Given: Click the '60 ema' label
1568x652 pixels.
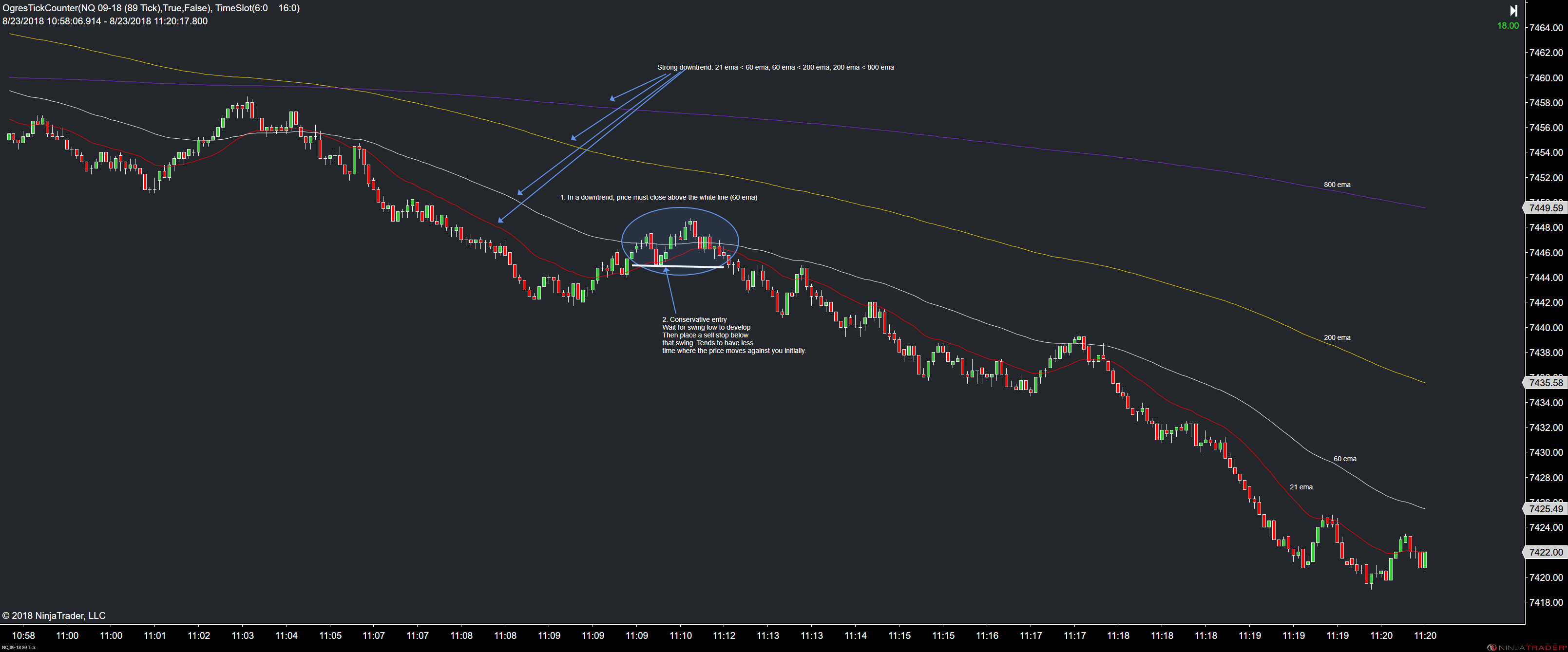Looking at the screenshot, I should (1345, 459).
